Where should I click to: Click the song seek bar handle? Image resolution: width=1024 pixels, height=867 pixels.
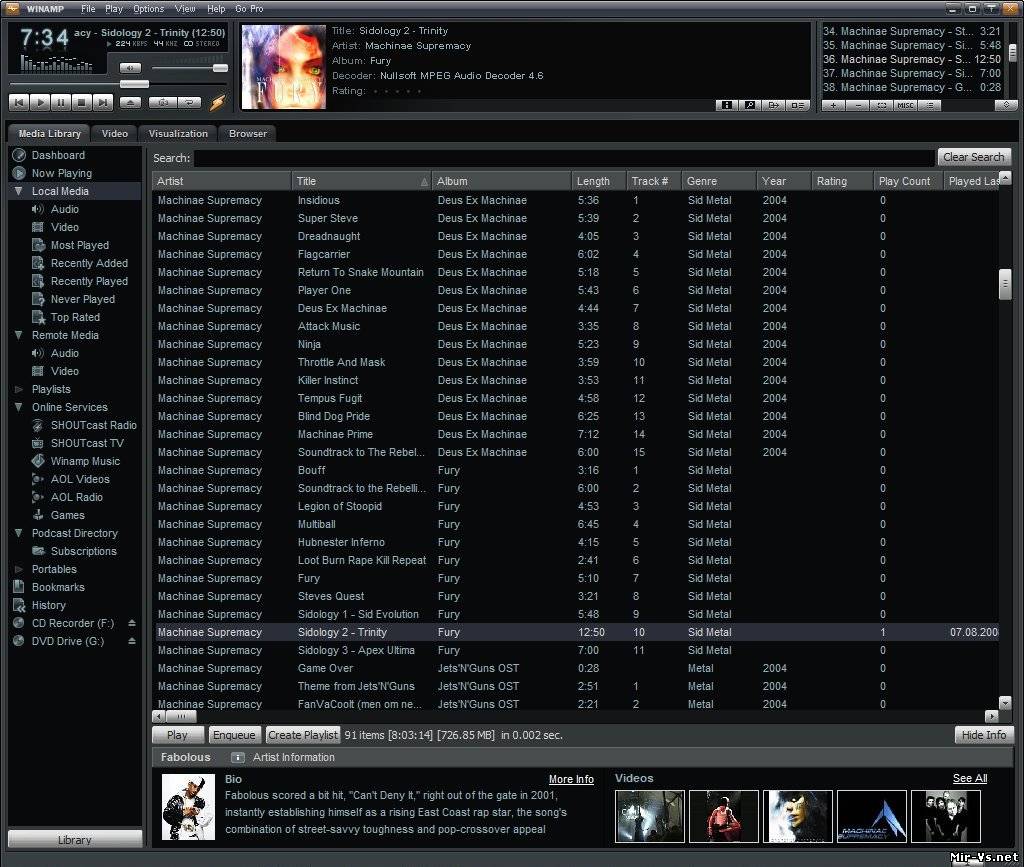tap(135, 84)
